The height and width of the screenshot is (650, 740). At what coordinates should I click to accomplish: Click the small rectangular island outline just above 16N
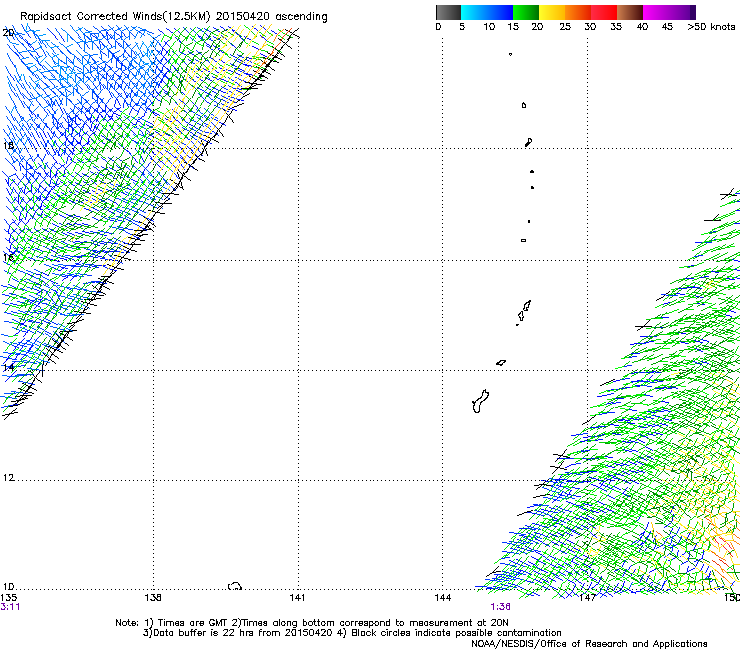(x=523, y=240)
